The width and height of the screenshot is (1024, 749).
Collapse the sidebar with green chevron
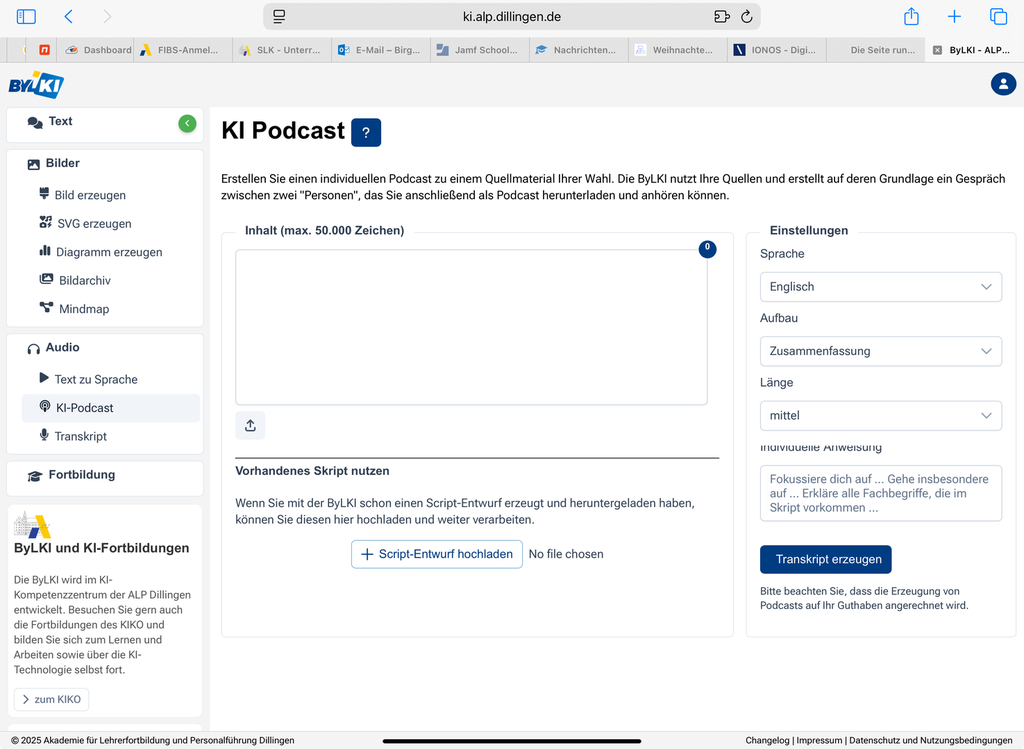(x=187, y=123)
